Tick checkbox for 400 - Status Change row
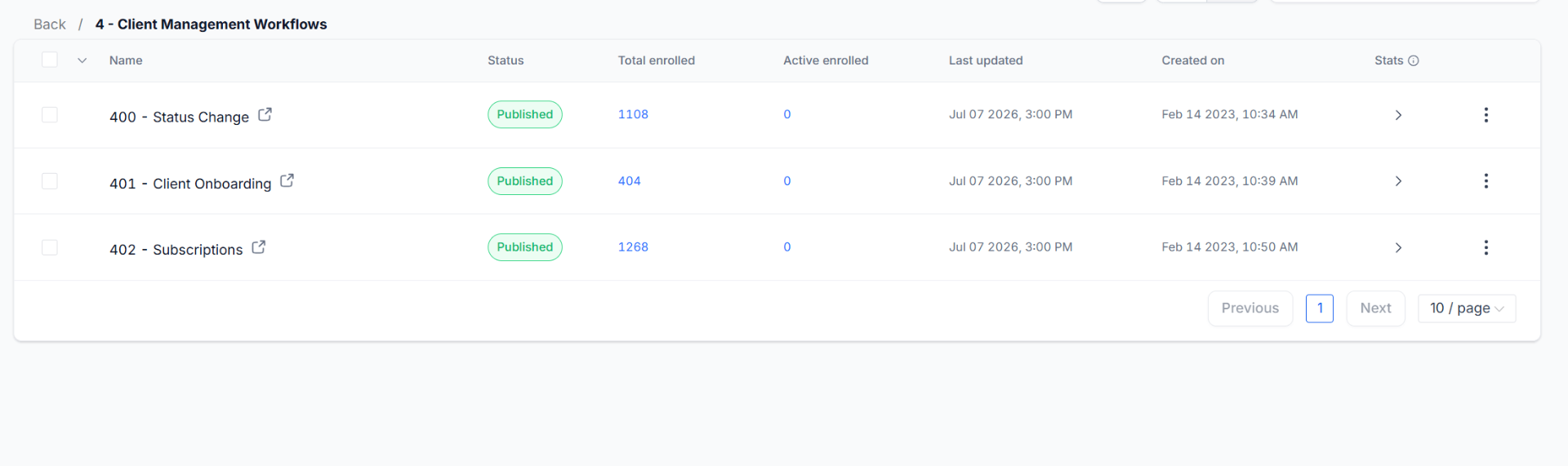Viewport: 1568px width, 466px height. tap(50, 115)
